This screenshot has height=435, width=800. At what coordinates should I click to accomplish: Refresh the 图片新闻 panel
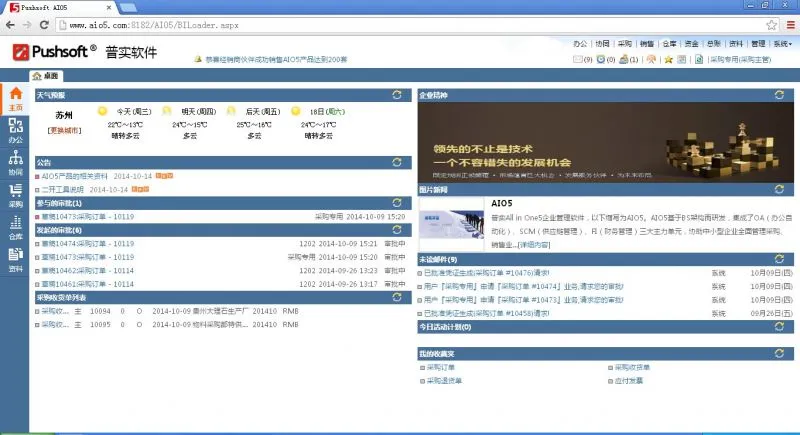coord(779,189)
